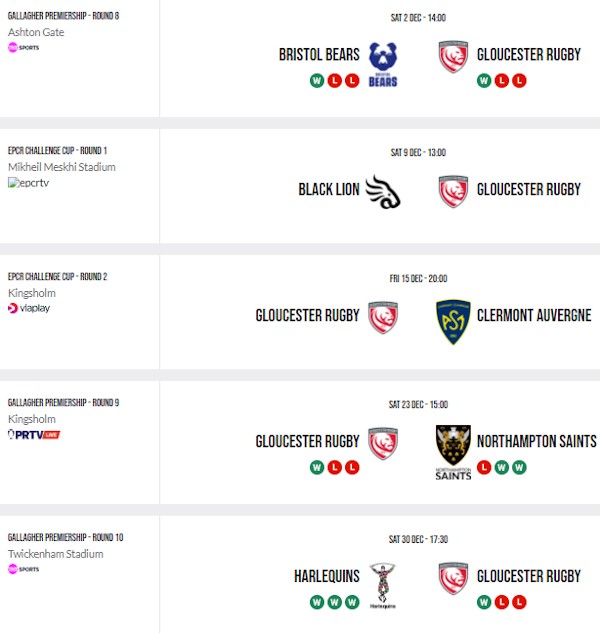
Task: Click TNT Sports logo under Twickenham Stadium
Action: click(x=24, y=569)
